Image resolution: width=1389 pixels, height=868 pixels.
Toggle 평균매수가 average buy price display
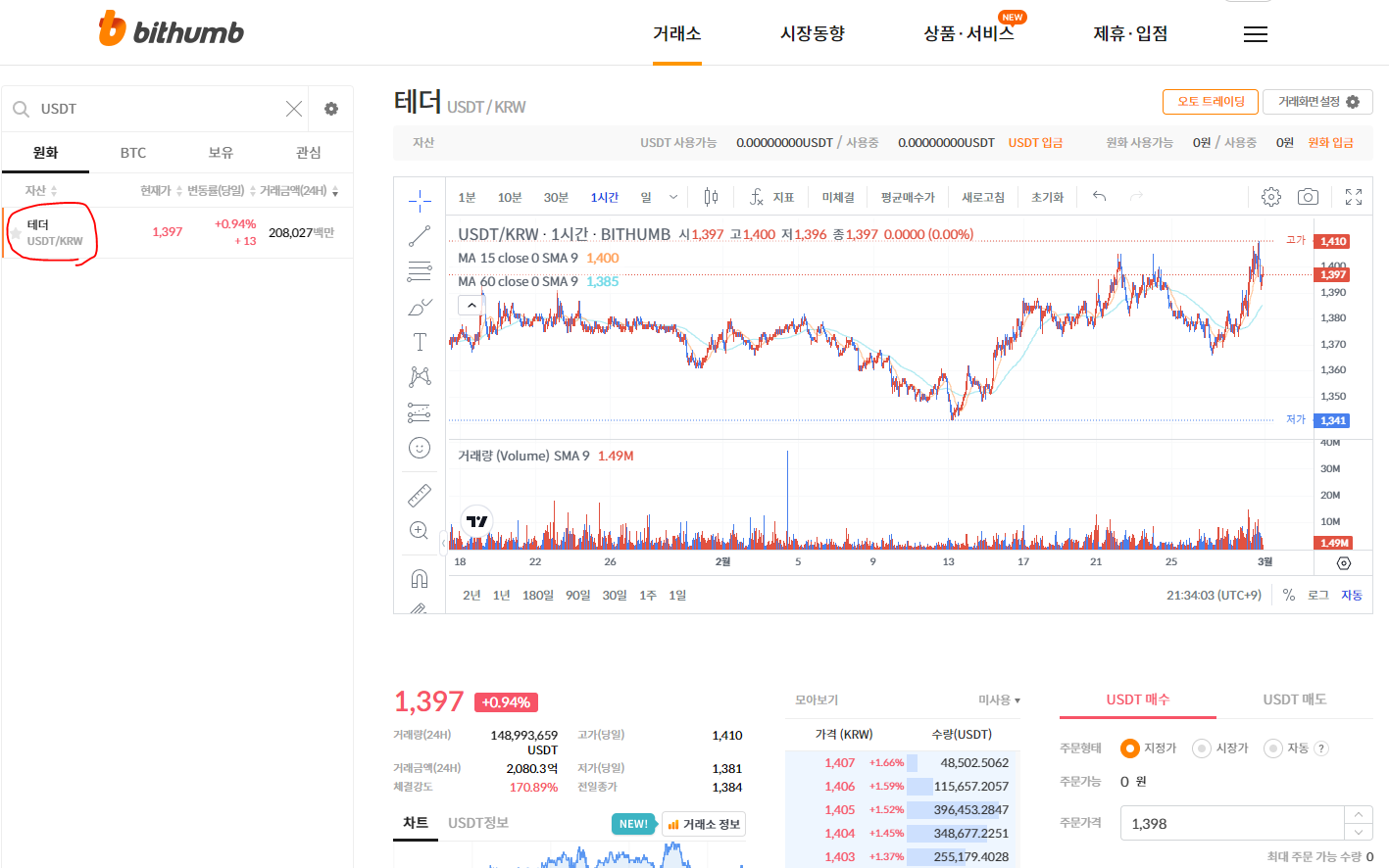click(x=908, y=197)
